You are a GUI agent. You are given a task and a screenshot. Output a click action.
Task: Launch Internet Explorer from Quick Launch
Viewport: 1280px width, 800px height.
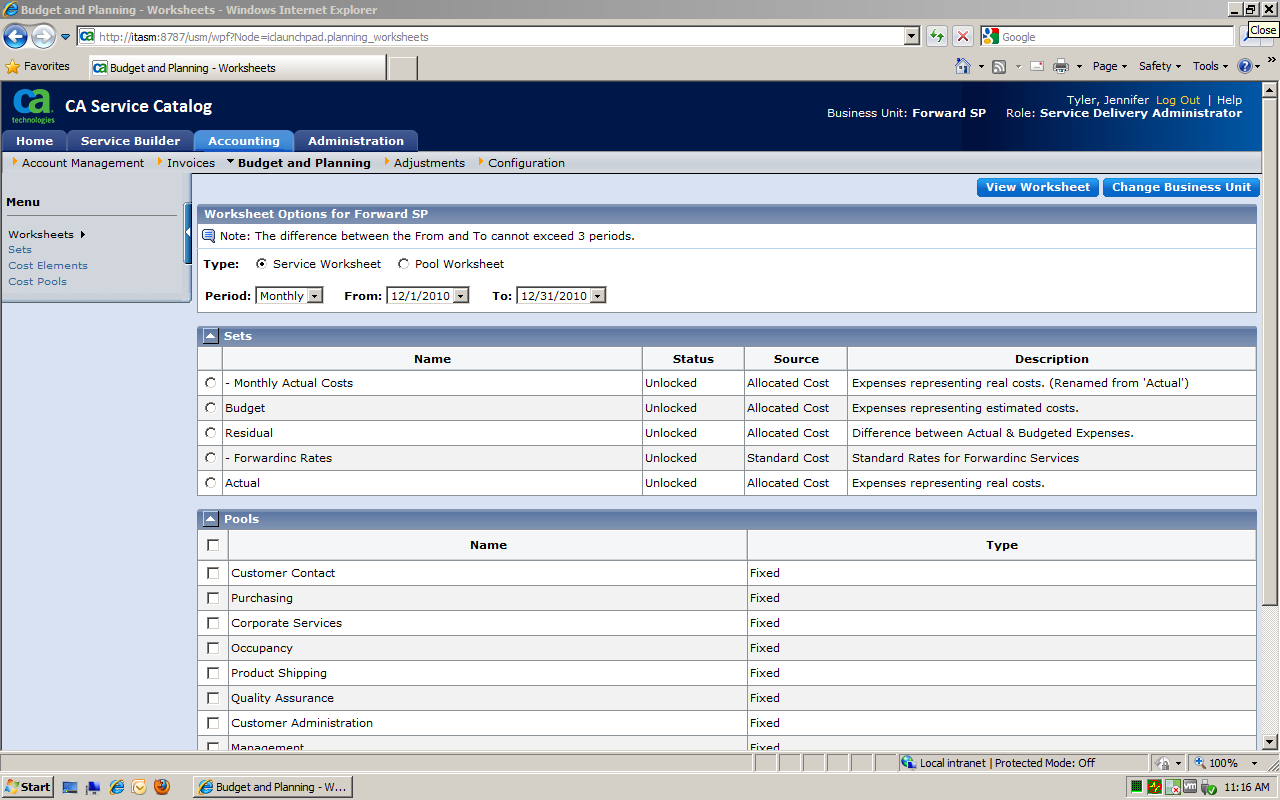pos(117,787)
